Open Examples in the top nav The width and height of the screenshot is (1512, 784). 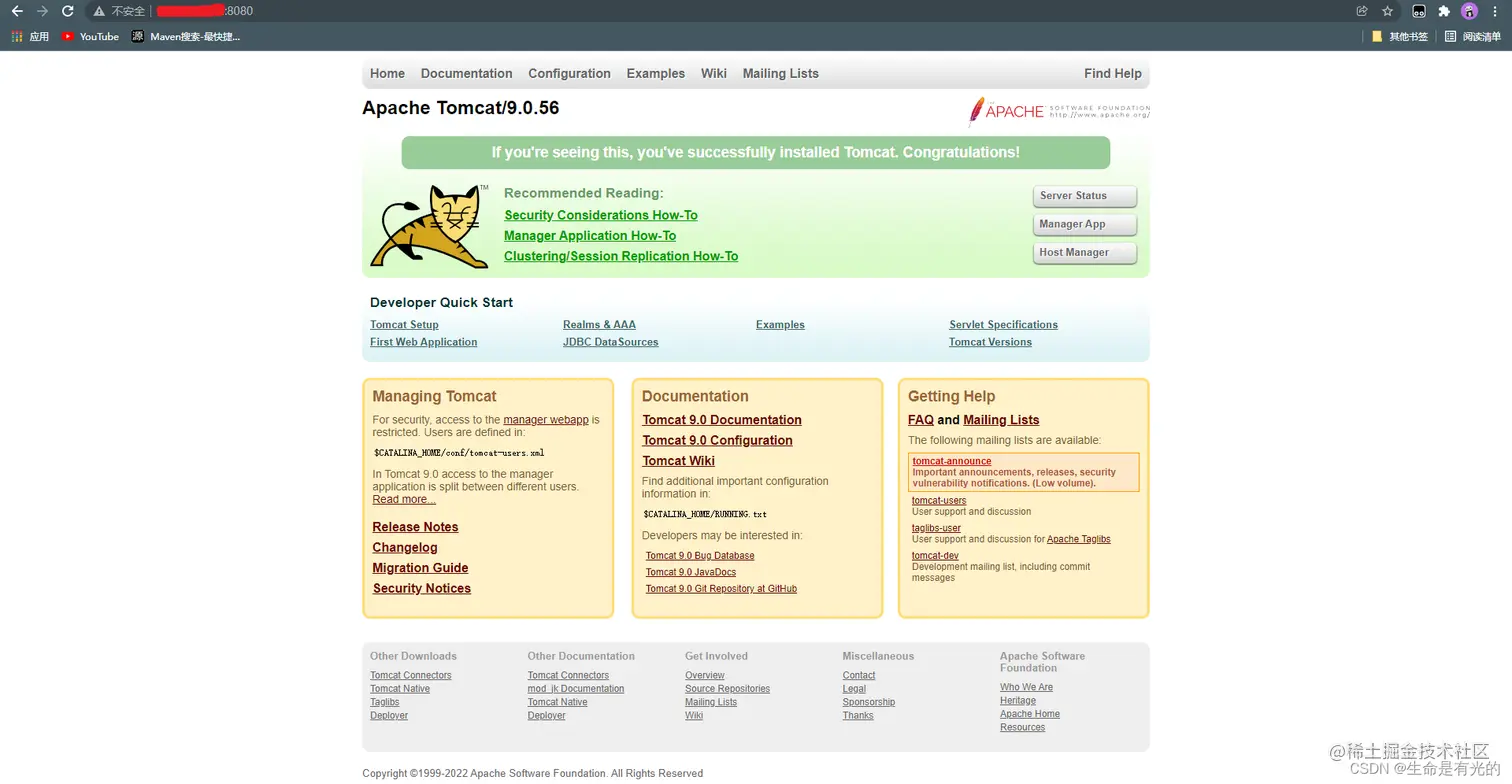tap(655, 74)
